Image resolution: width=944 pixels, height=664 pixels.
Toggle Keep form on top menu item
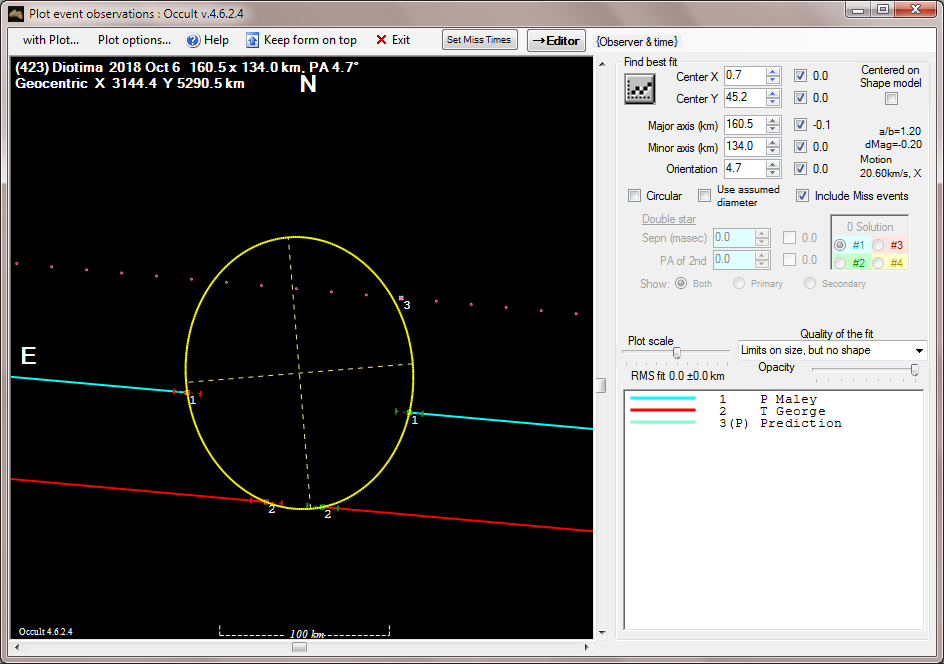pyautogui.click(x=302, y=40)
